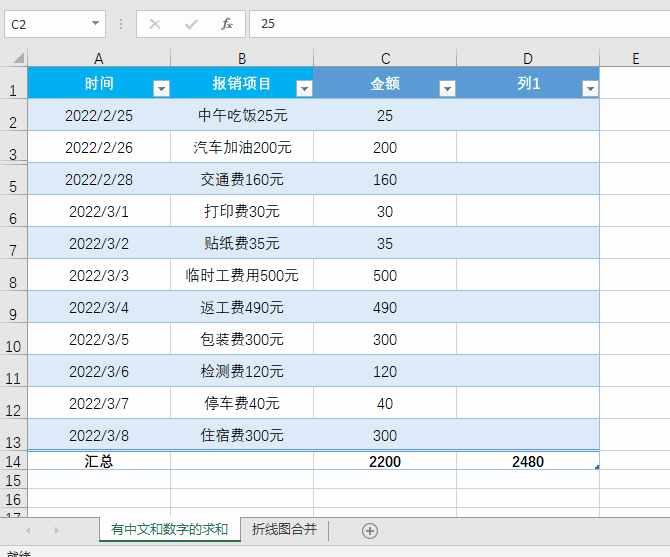
Task: Open the Name Box dropdown arrow
Action: (95, 23)
